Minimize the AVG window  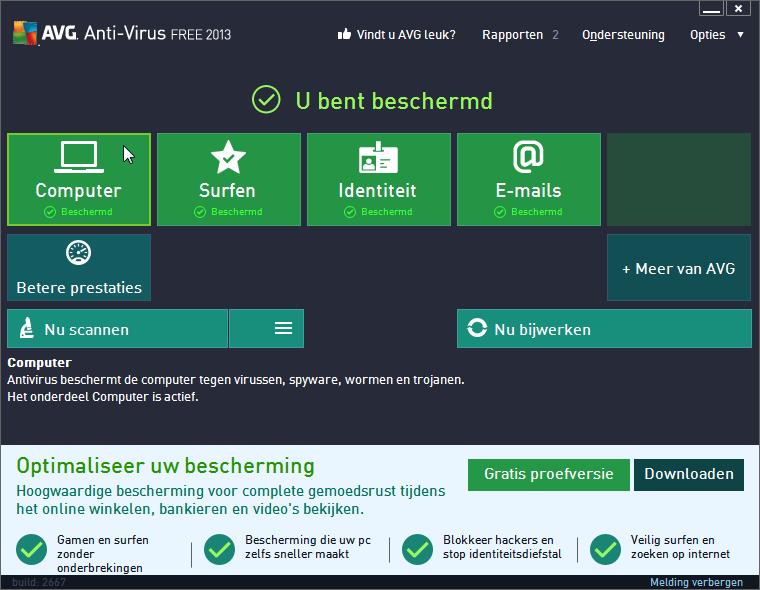[x=711, y=9]
